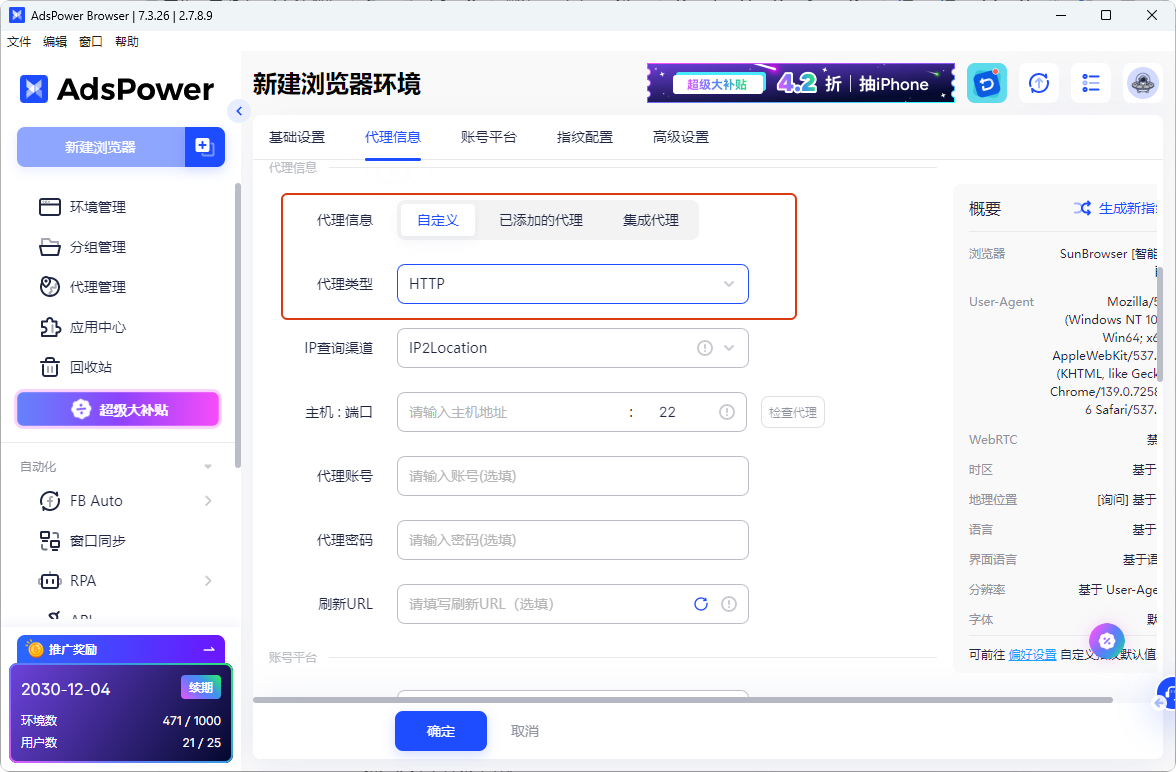Image resolution: width=1176 pixels, height=772 pixels.
Task: Click the 超级大补贴 sidebar button
Action: pos(118,410)
